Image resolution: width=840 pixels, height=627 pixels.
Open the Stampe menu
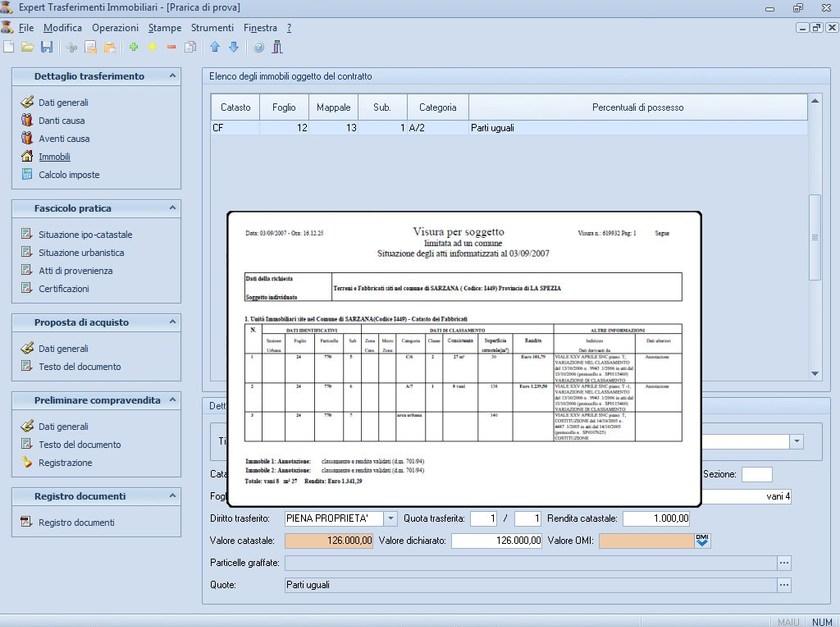[165, 28]
